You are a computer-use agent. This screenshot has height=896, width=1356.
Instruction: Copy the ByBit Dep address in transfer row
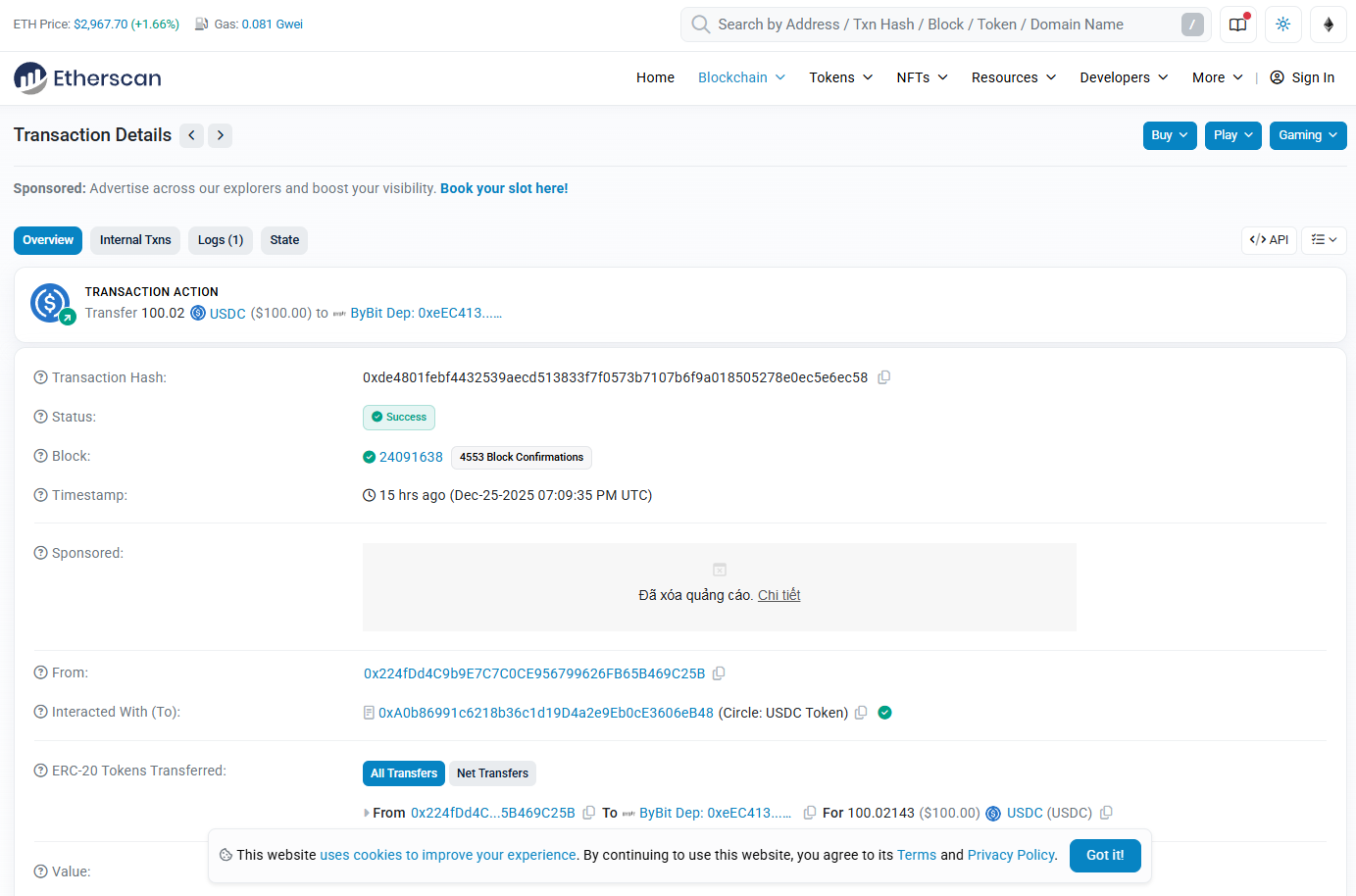[x=810, y=813]
